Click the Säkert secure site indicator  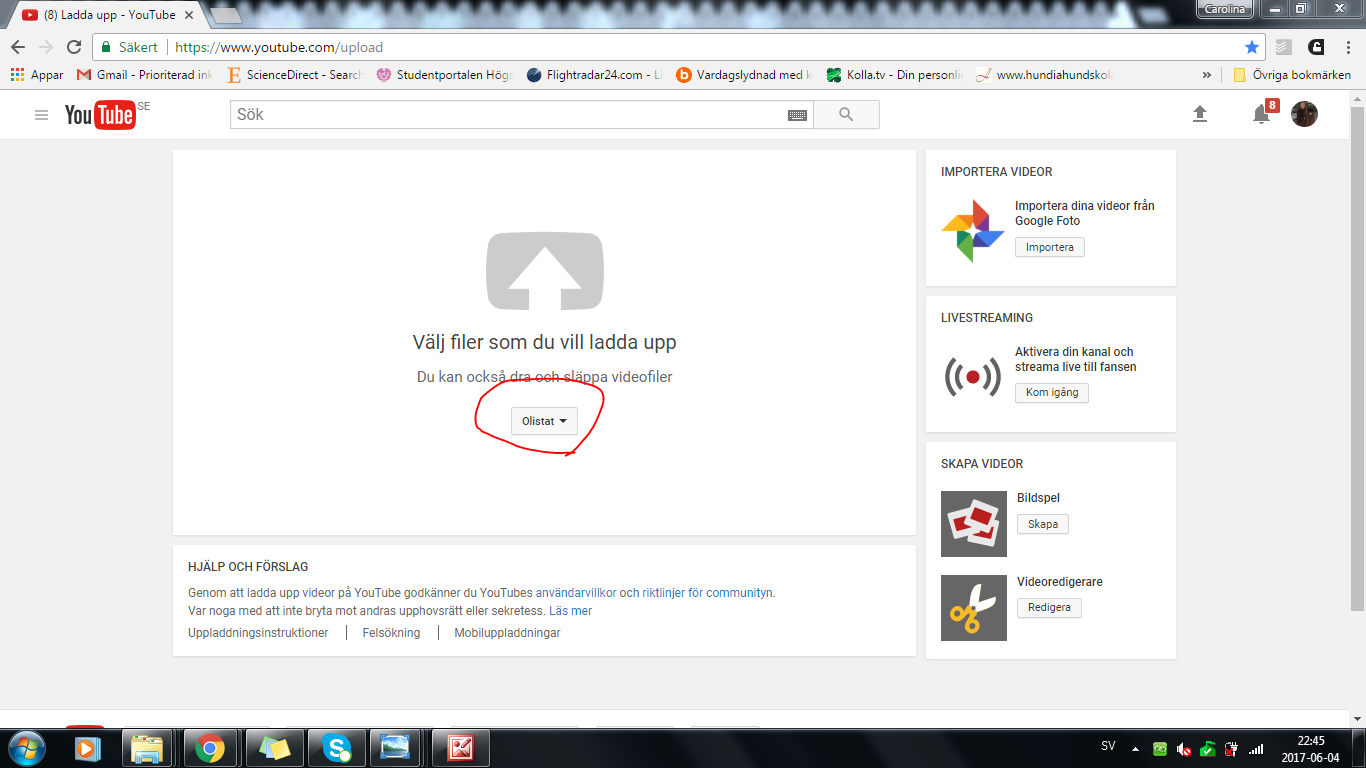(129, 47)
